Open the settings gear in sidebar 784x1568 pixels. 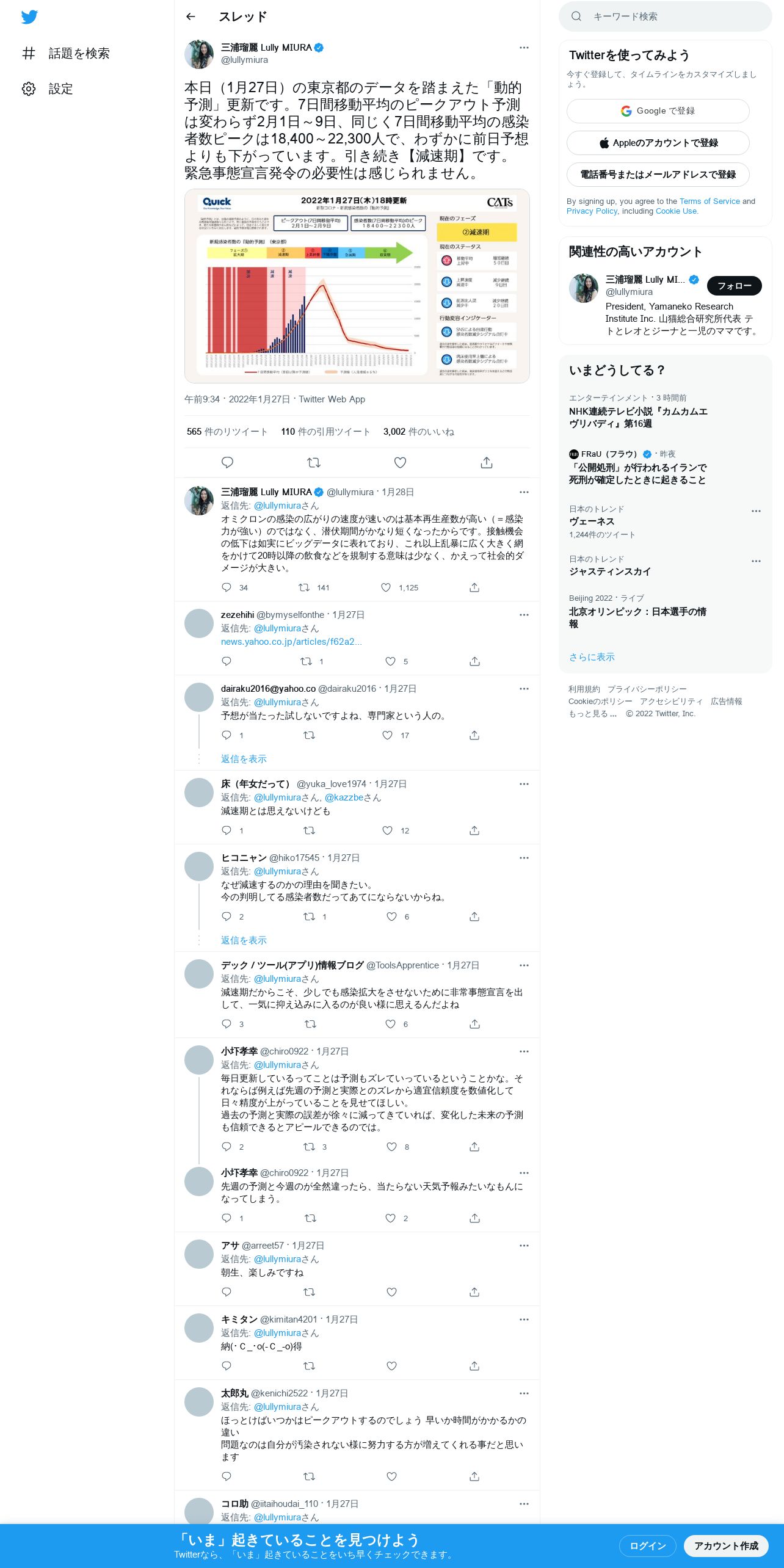click(x=29, y=89)
